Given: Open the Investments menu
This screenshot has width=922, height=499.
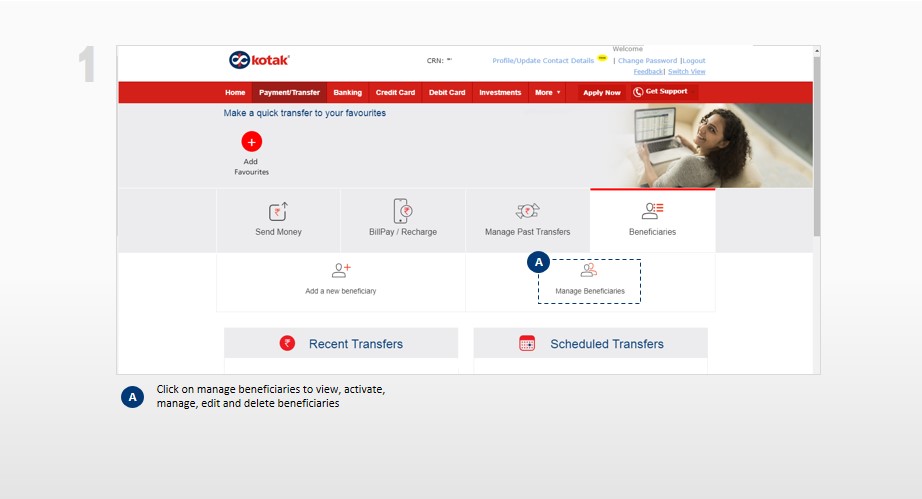Looking at the screenshot, I should point(500,92).
